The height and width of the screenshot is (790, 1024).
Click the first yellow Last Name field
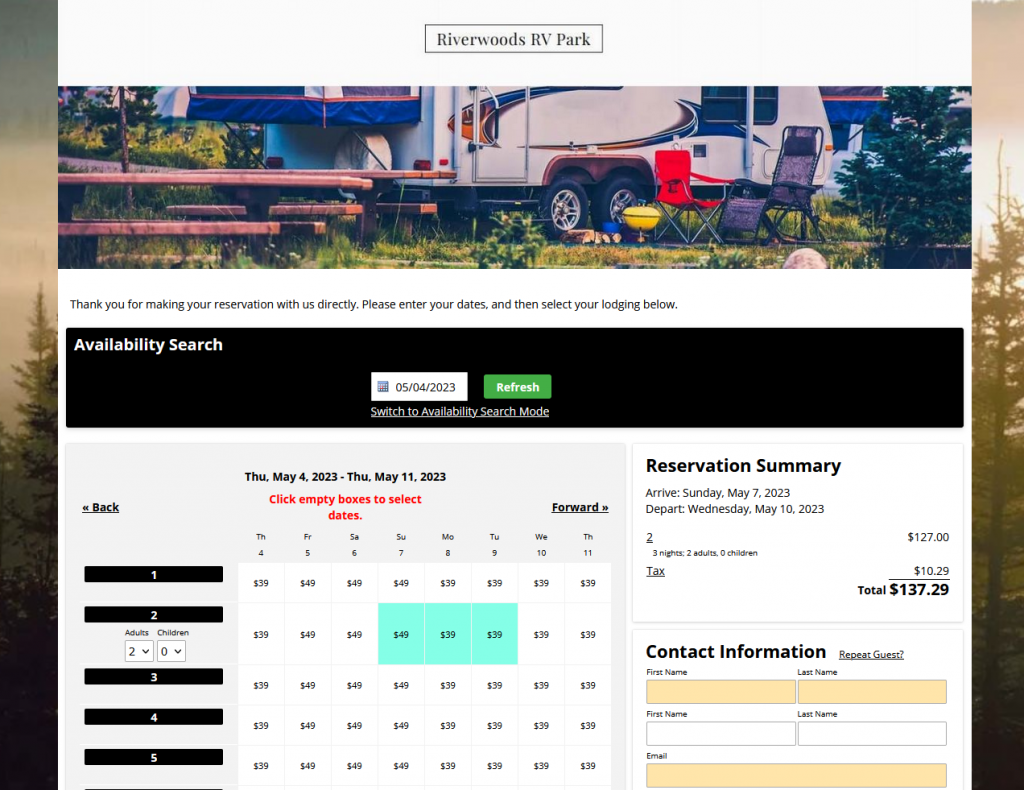[x=872, y=691]
